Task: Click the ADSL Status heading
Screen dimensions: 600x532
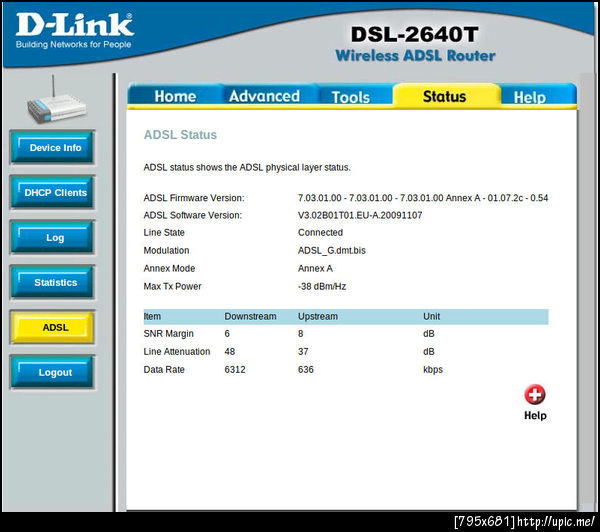Action: click(x=180, y=135)
